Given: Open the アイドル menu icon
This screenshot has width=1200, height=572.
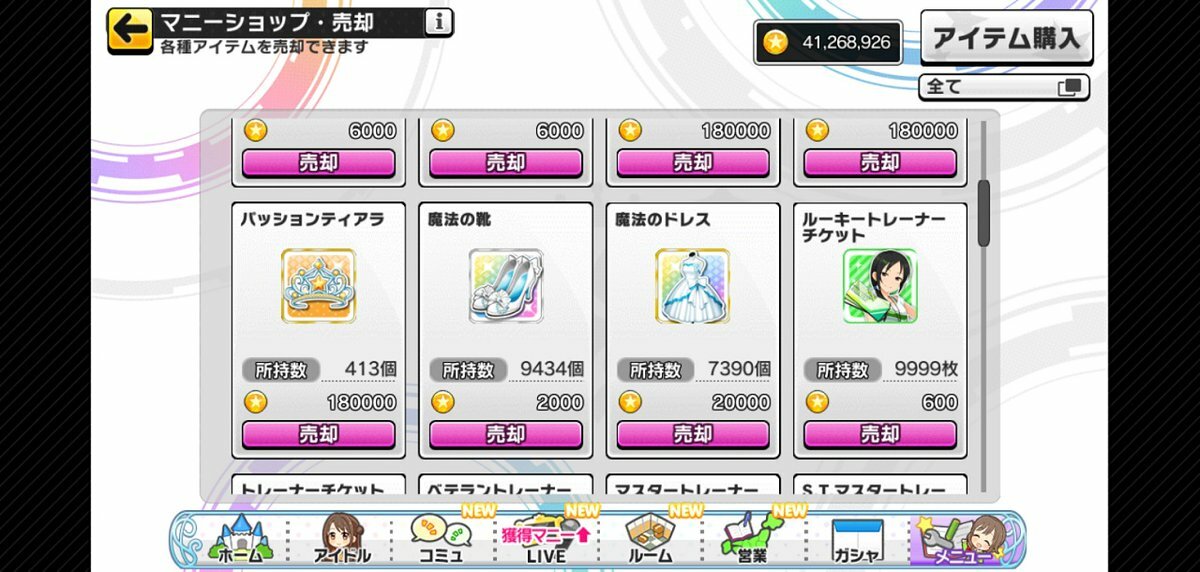Looking at the screenshot, I should 343,540.
